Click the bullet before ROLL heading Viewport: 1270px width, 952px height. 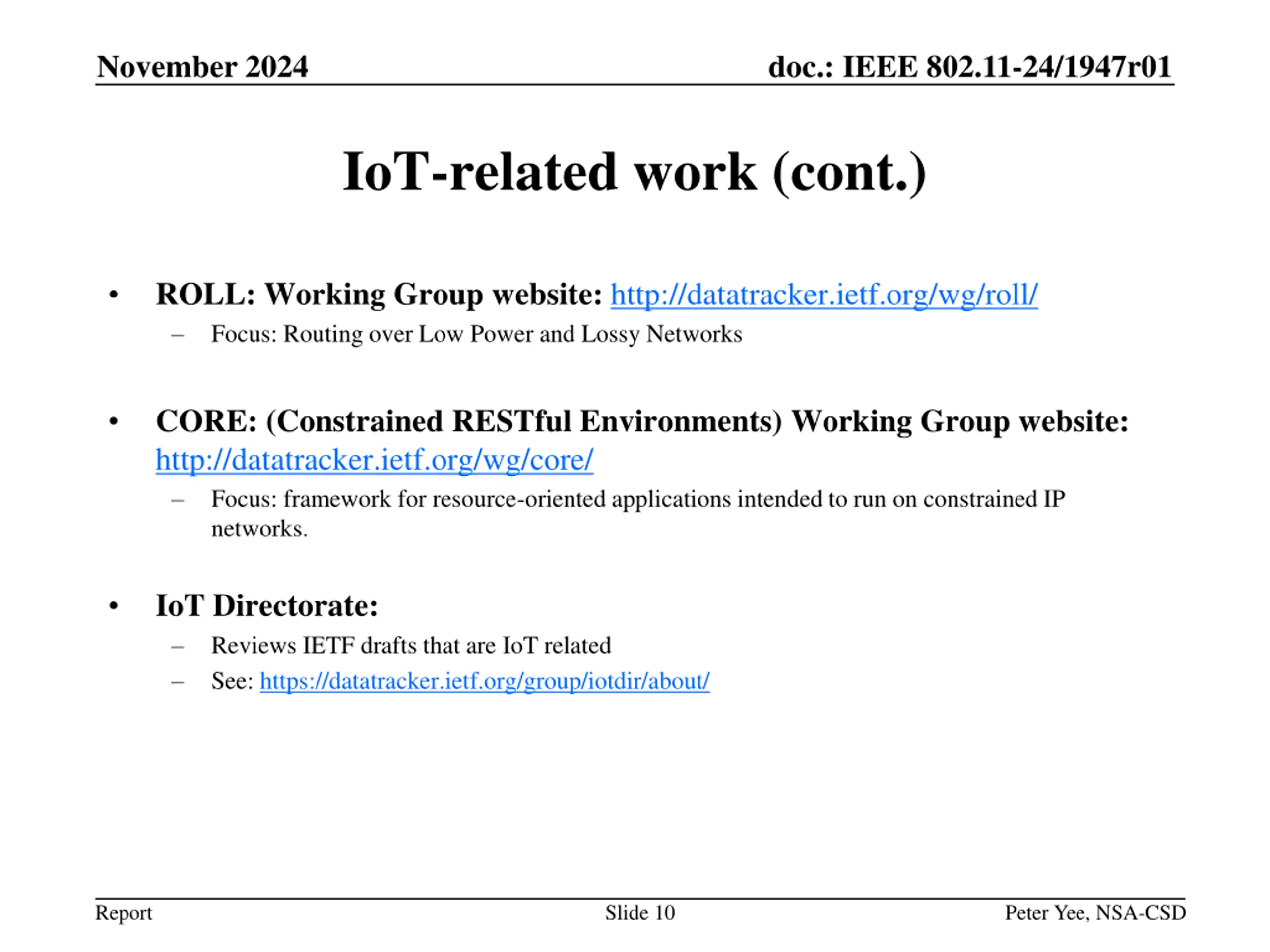(113, 295)
